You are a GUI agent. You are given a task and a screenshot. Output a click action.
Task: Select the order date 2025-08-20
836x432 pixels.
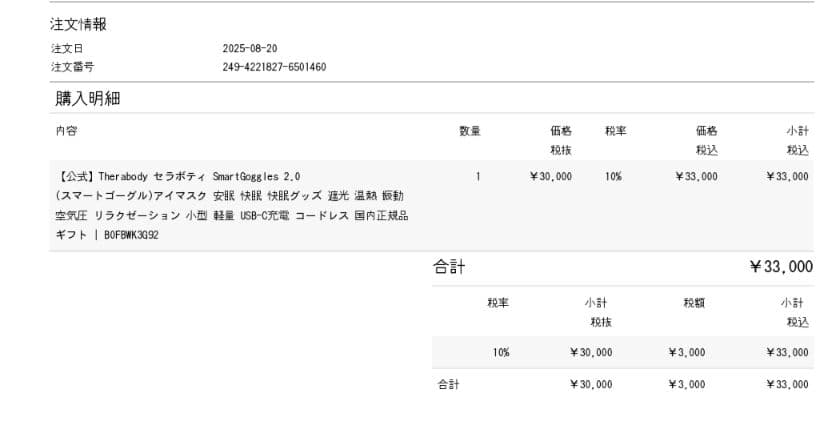[x=249, y=48]
